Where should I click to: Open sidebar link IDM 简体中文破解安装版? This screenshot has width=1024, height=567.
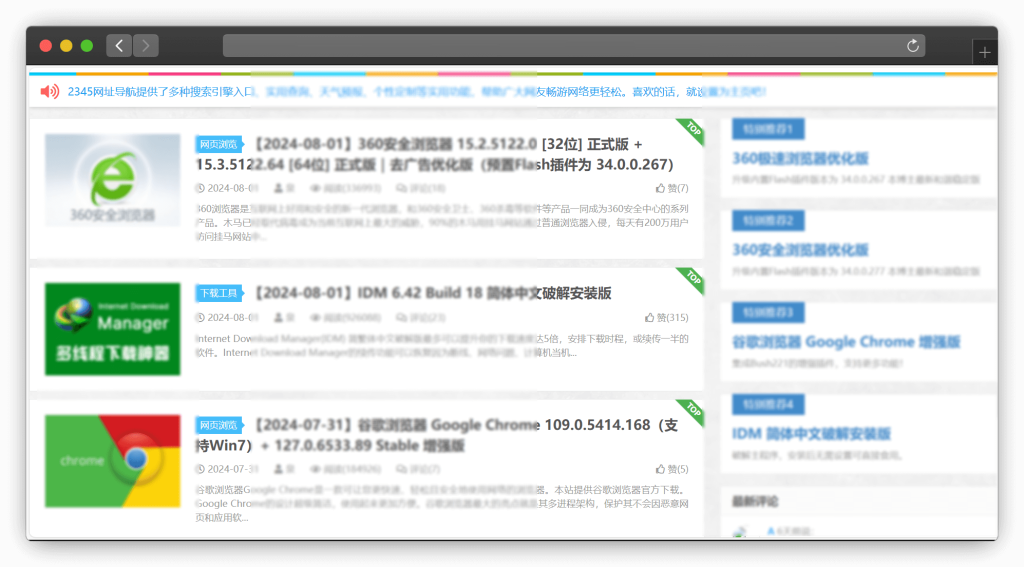[x=811, y=434]
